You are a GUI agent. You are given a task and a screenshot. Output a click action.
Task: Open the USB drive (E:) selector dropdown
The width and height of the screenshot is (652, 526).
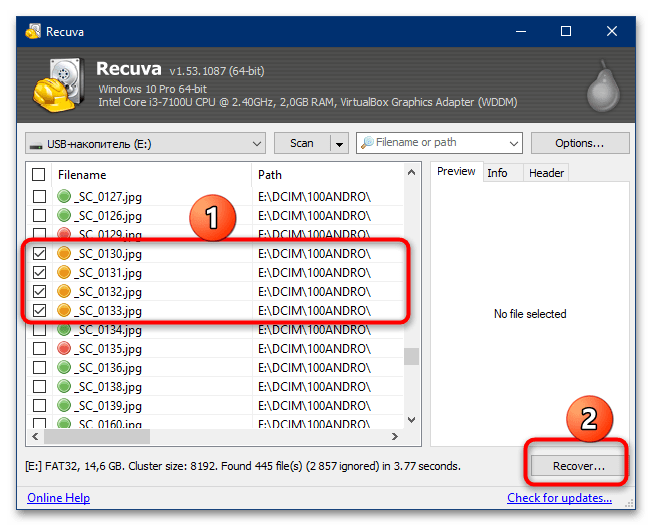coord(145,143)
